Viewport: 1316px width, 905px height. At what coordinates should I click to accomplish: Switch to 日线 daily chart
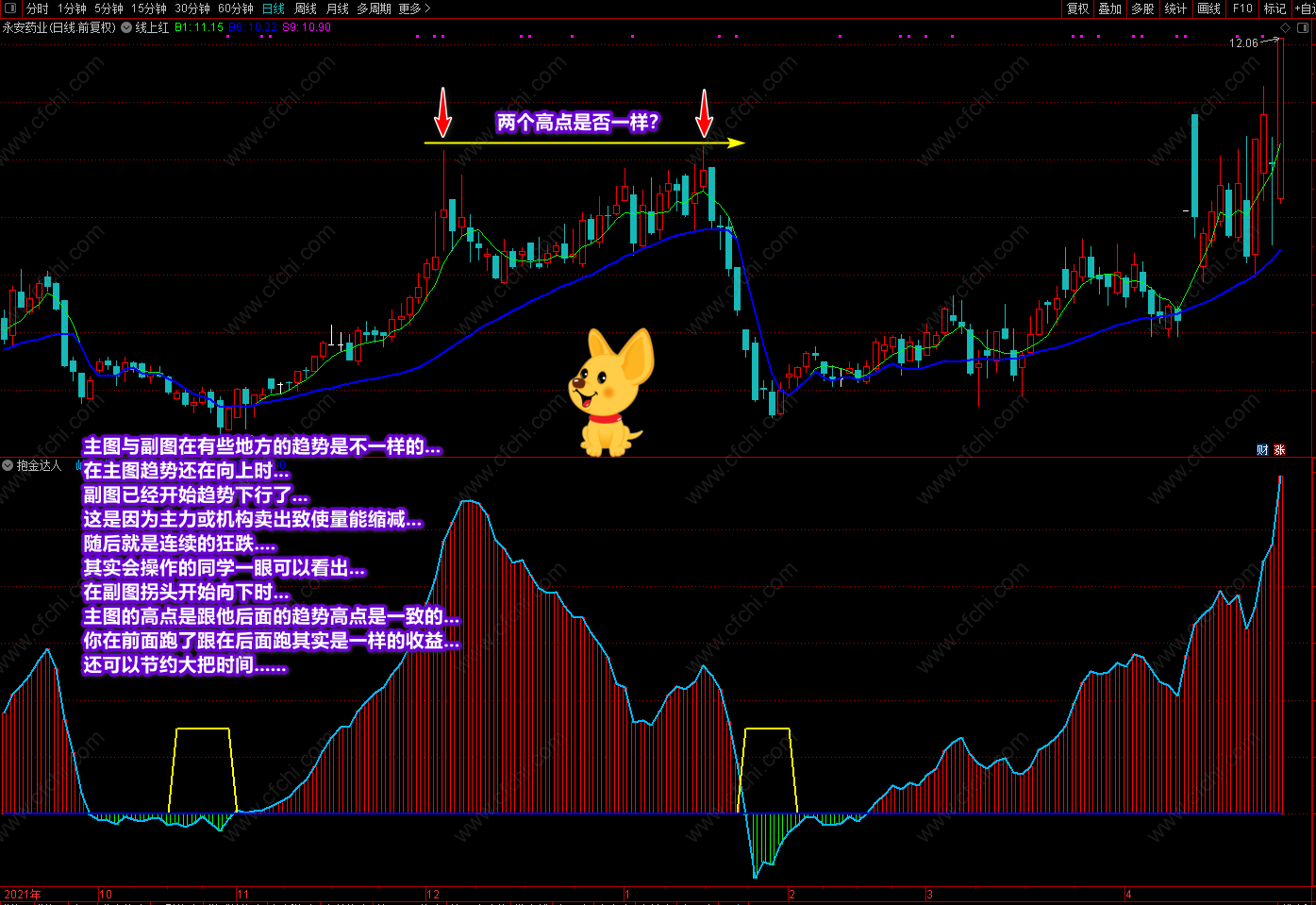[x=274, y=8]
